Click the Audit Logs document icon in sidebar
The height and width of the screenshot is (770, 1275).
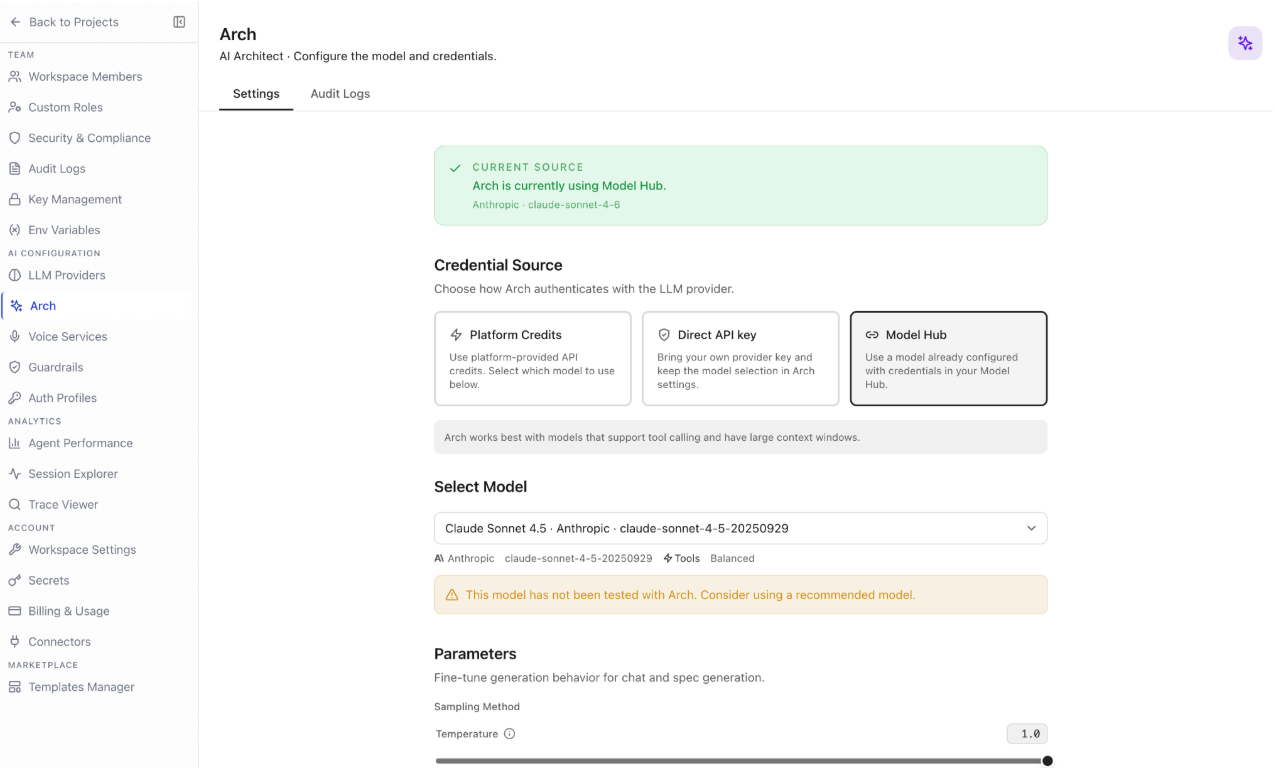click(15, 169)
